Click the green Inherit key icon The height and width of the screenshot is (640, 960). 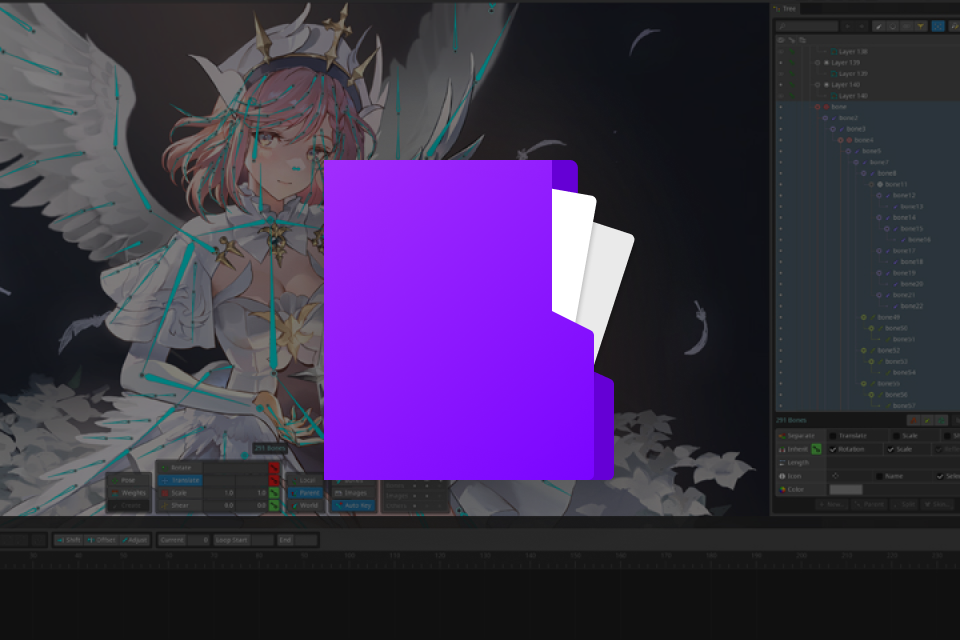tap(816, 449)
